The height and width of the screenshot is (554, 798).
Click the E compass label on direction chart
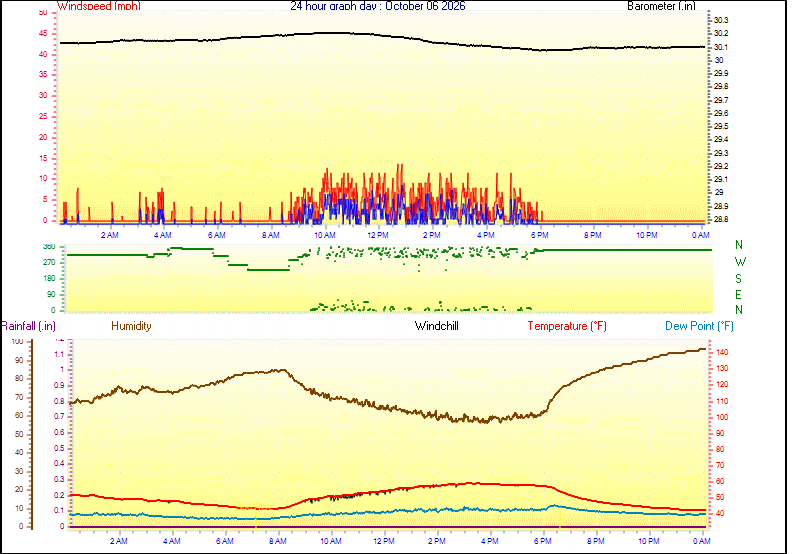click(738, 295)
